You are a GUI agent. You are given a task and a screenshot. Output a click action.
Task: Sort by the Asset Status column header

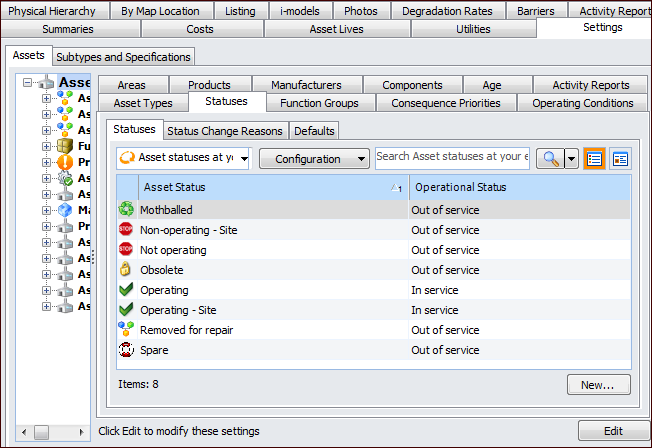(x=260, y=187)
